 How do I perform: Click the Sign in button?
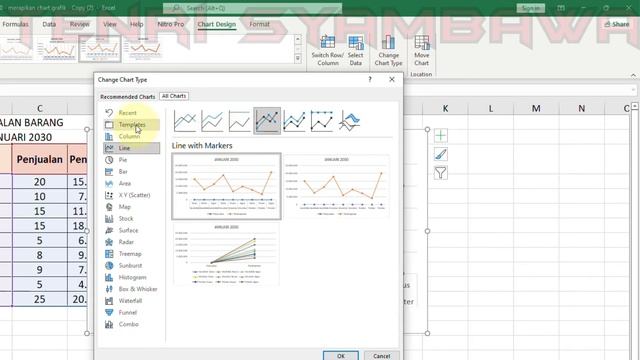click(530, 8)
